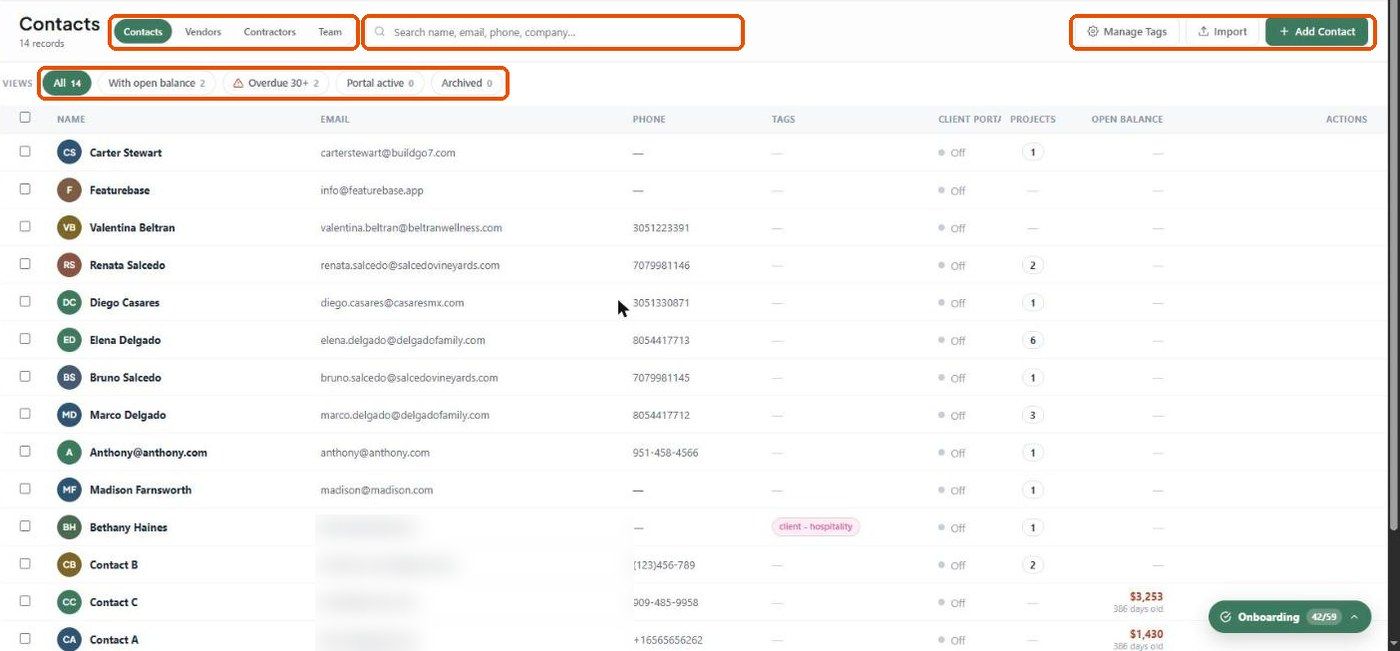This screenshot has height=651, width=1400.
Task: Check the box for Featurebase
Action: (25, 188)
